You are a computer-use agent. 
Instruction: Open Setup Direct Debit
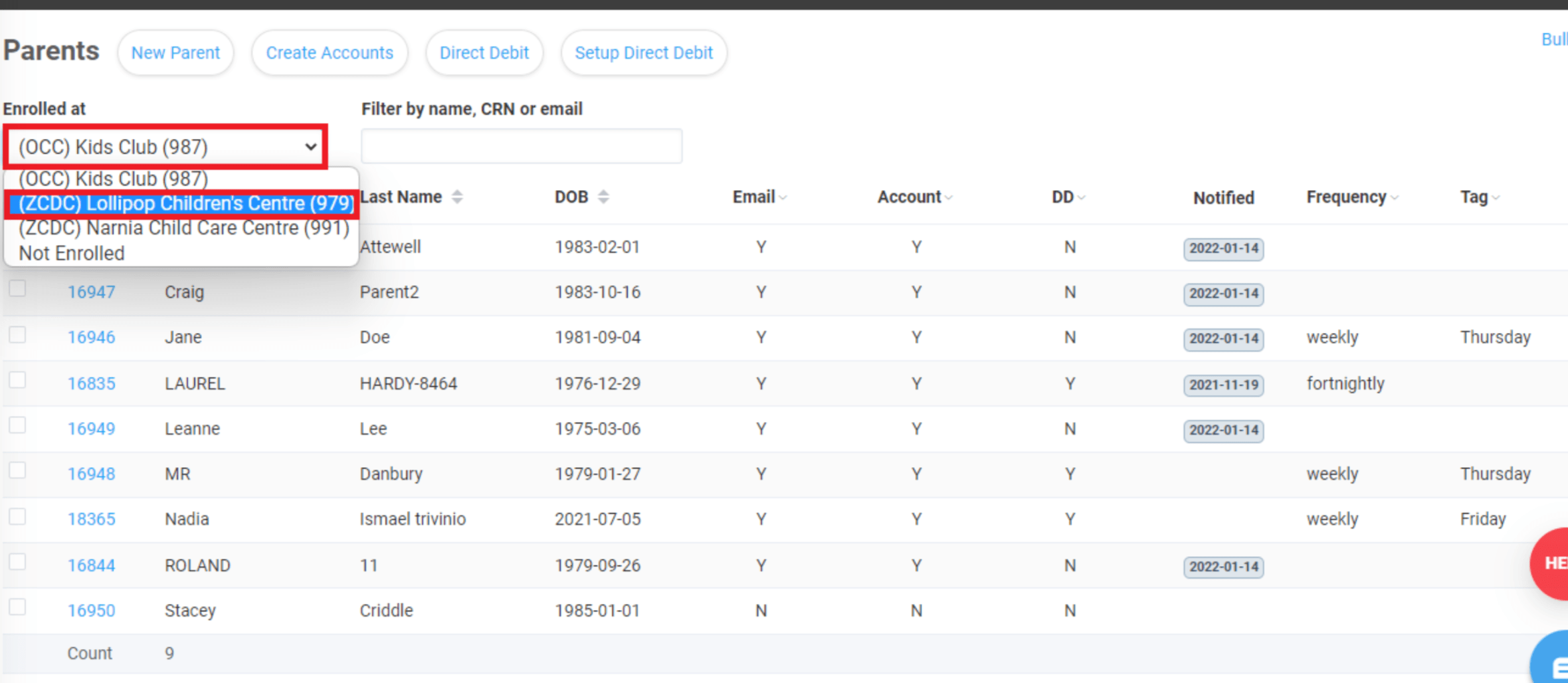click(x=644, y=52)
